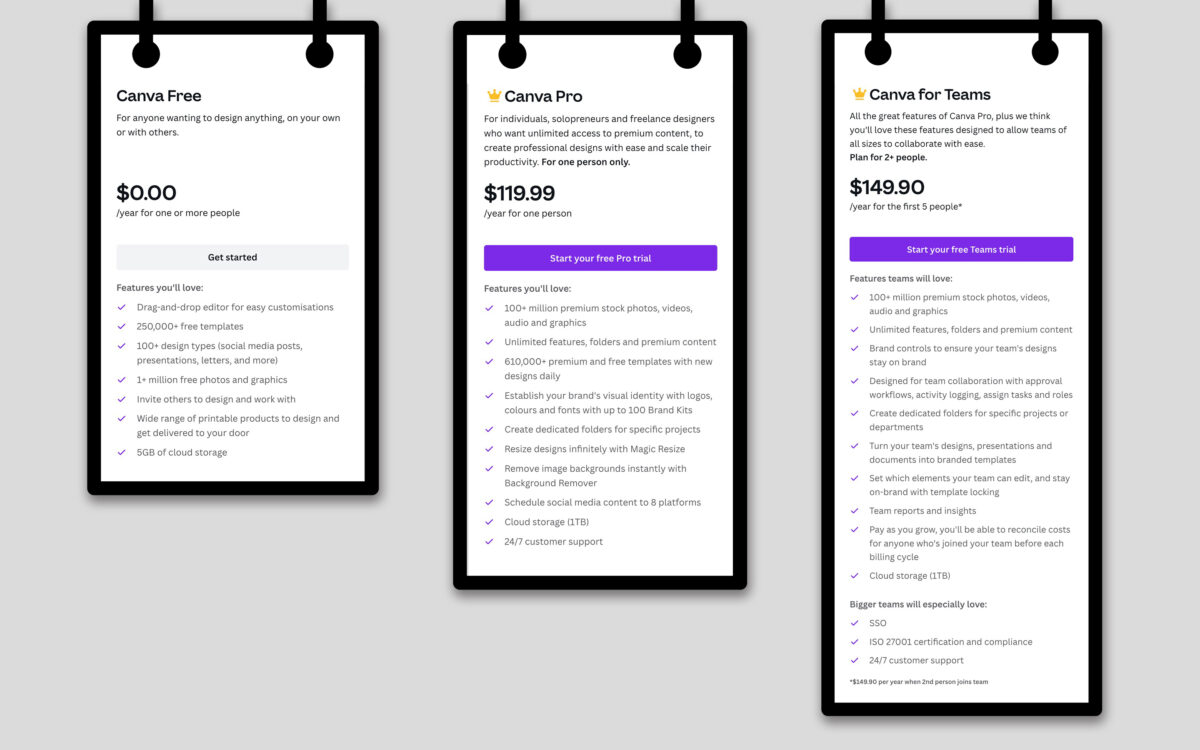Start your free Teams trial
The image size is (1200, 750).
[x=961, y=249]
